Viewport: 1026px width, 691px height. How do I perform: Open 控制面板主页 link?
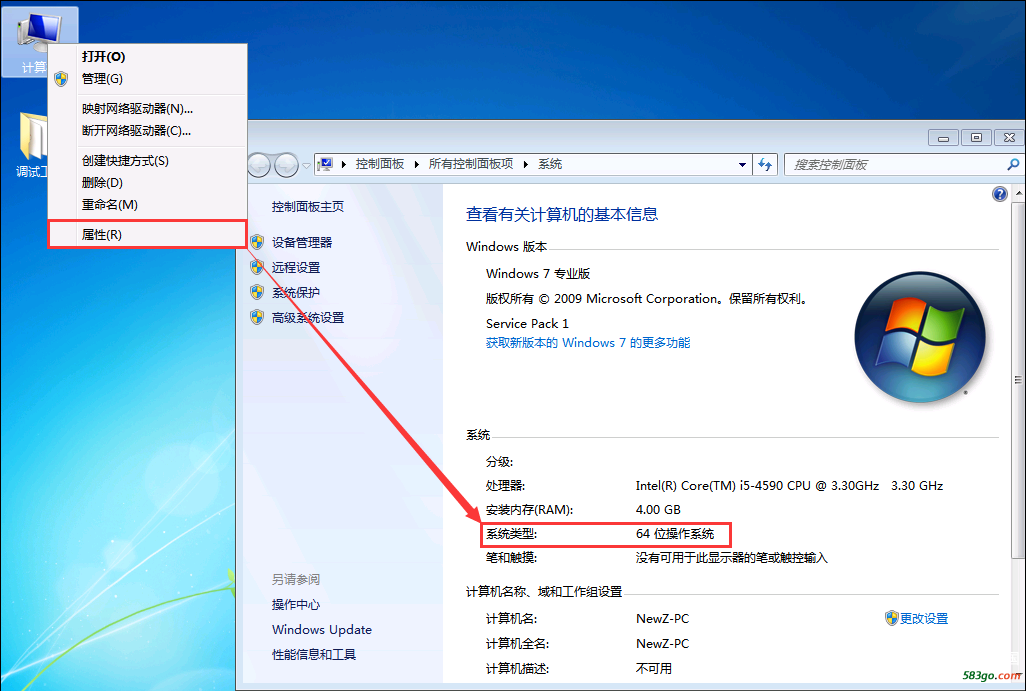(308, 207)
